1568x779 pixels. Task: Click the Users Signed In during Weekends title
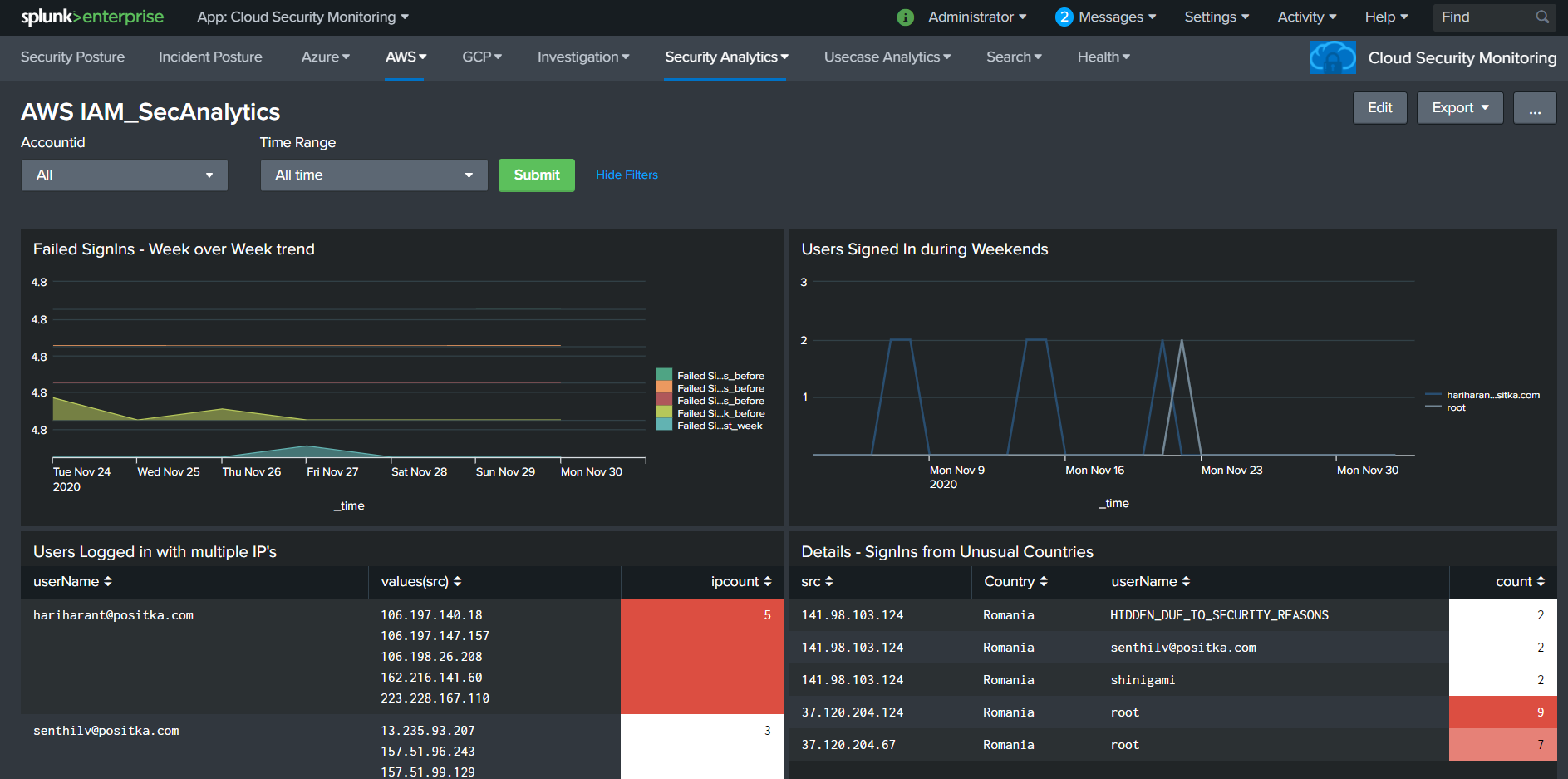click(924, 249)
